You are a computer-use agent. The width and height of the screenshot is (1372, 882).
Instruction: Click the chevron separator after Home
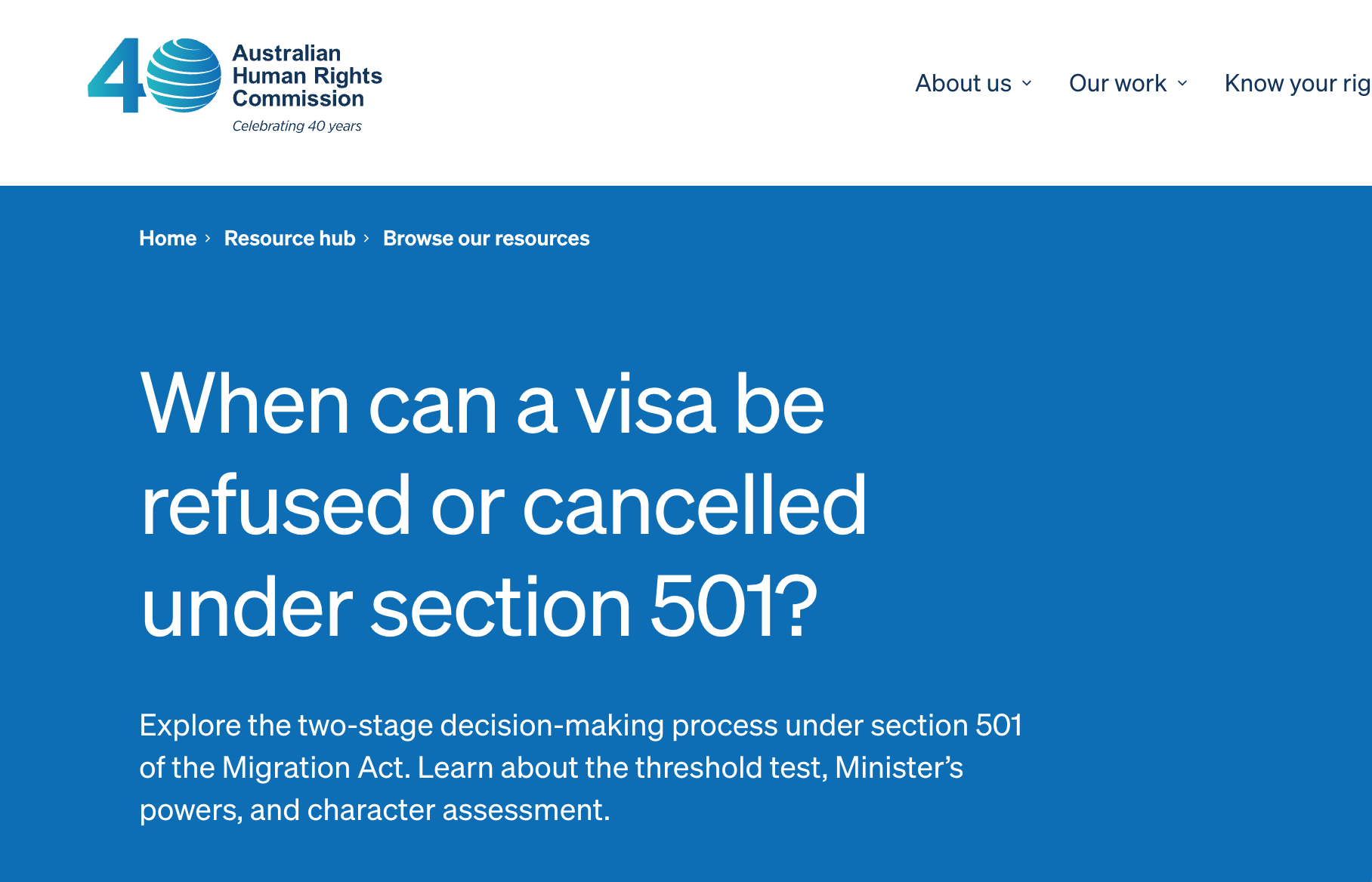click(208, 239)
